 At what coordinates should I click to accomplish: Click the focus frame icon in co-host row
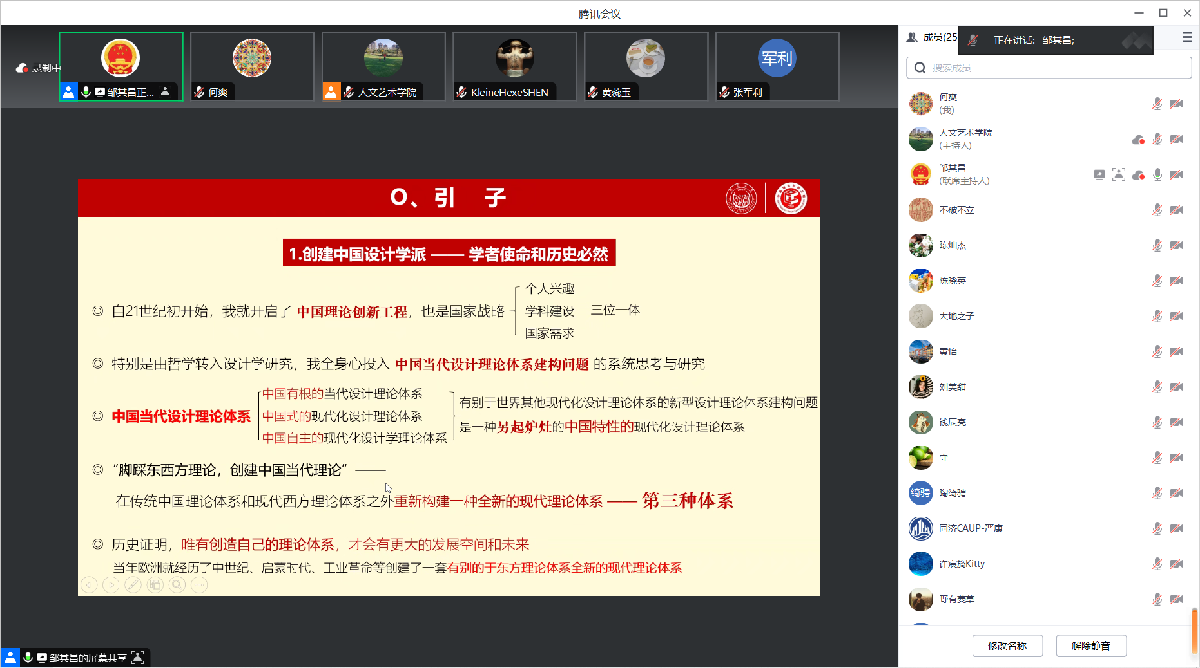[x=1118, y=174]
